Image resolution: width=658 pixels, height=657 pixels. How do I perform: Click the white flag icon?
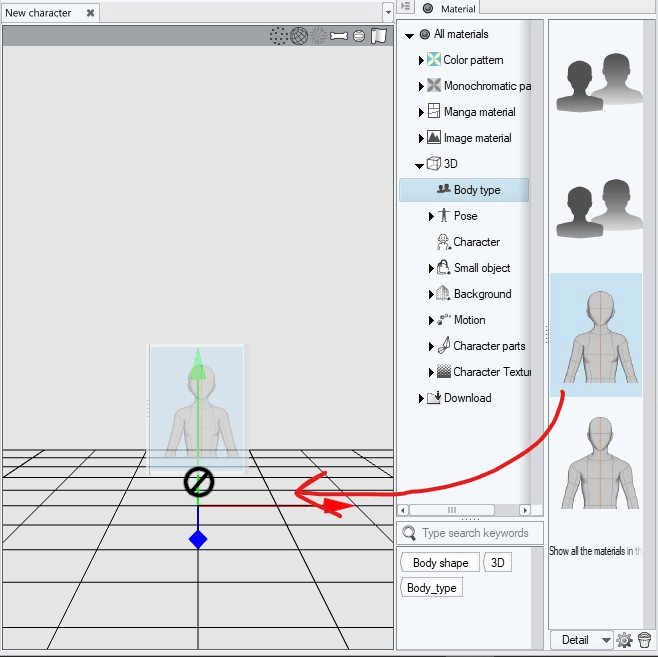[x=379, y=36]
